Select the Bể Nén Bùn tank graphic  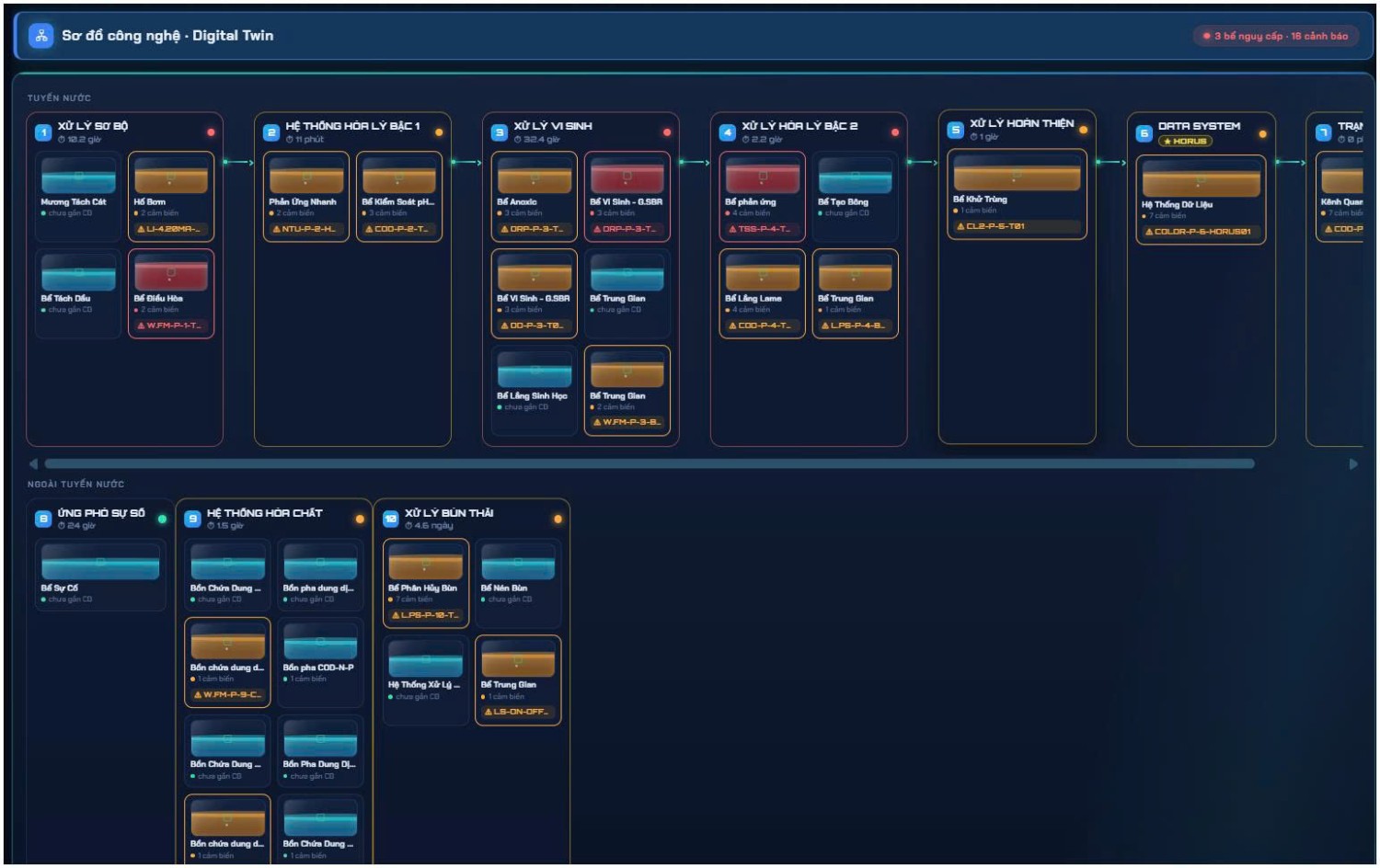pos(519,562)
